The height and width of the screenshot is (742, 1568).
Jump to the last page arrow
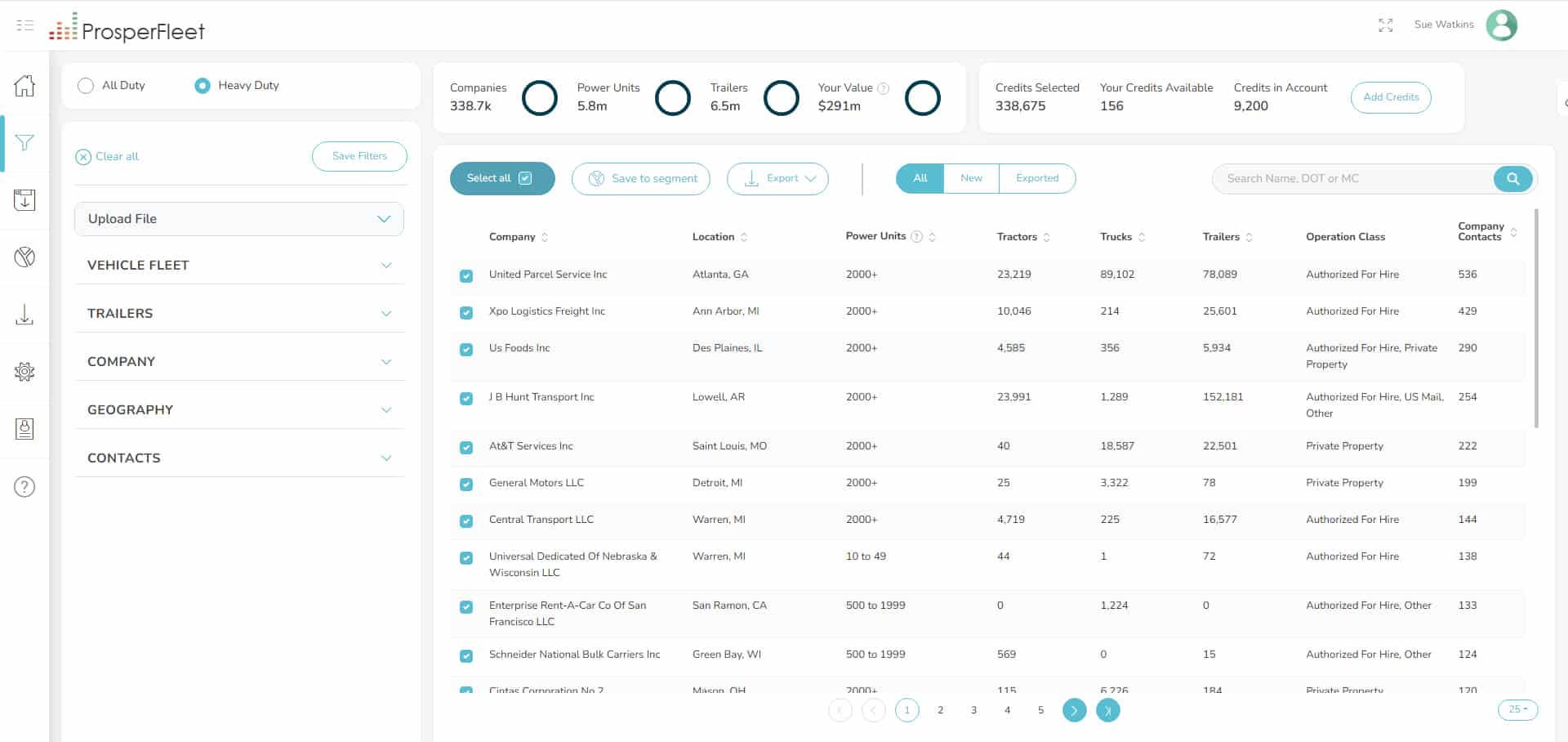(1107, 710)
